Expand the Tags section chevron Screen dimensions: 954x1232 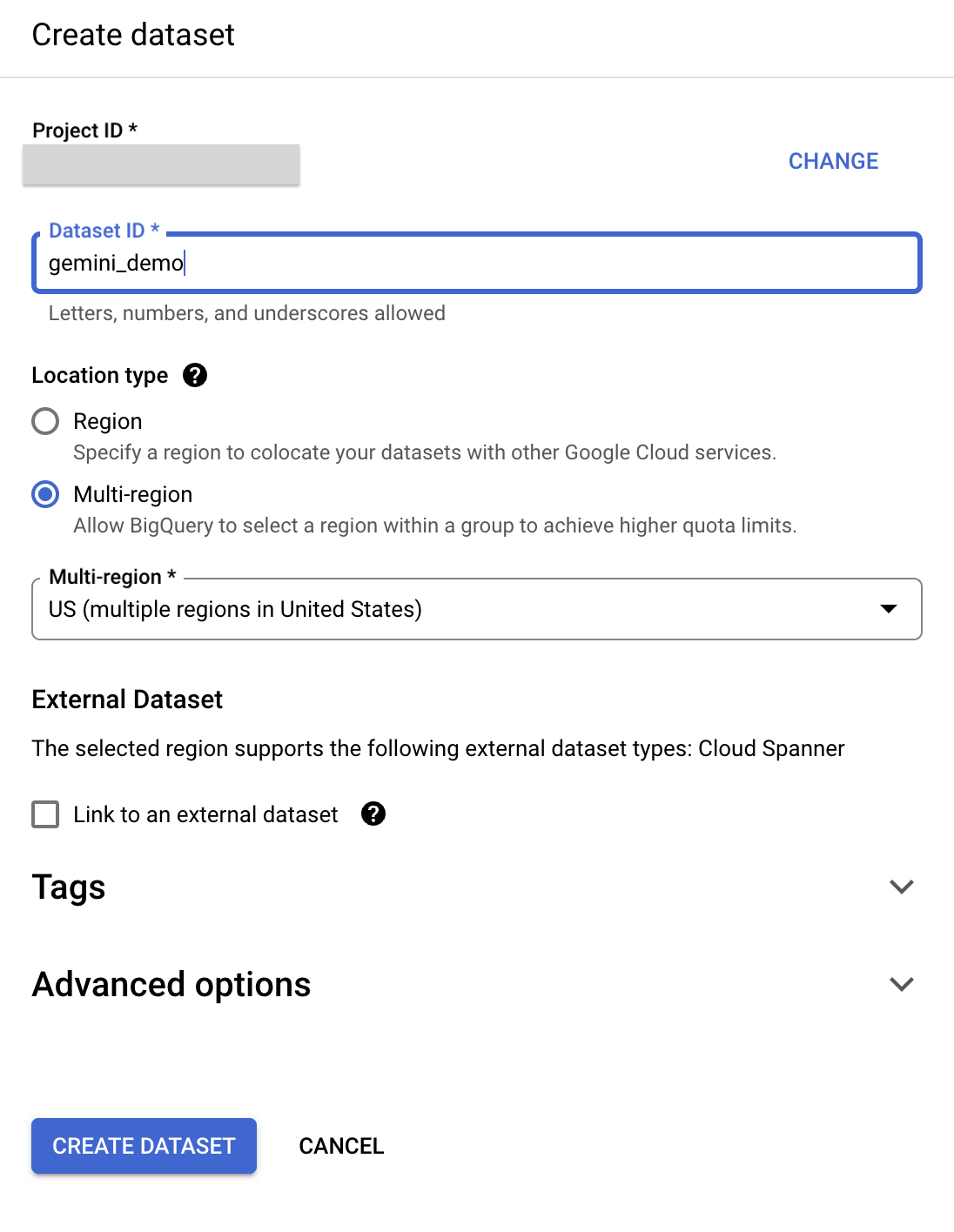click(x=902, y=887)
